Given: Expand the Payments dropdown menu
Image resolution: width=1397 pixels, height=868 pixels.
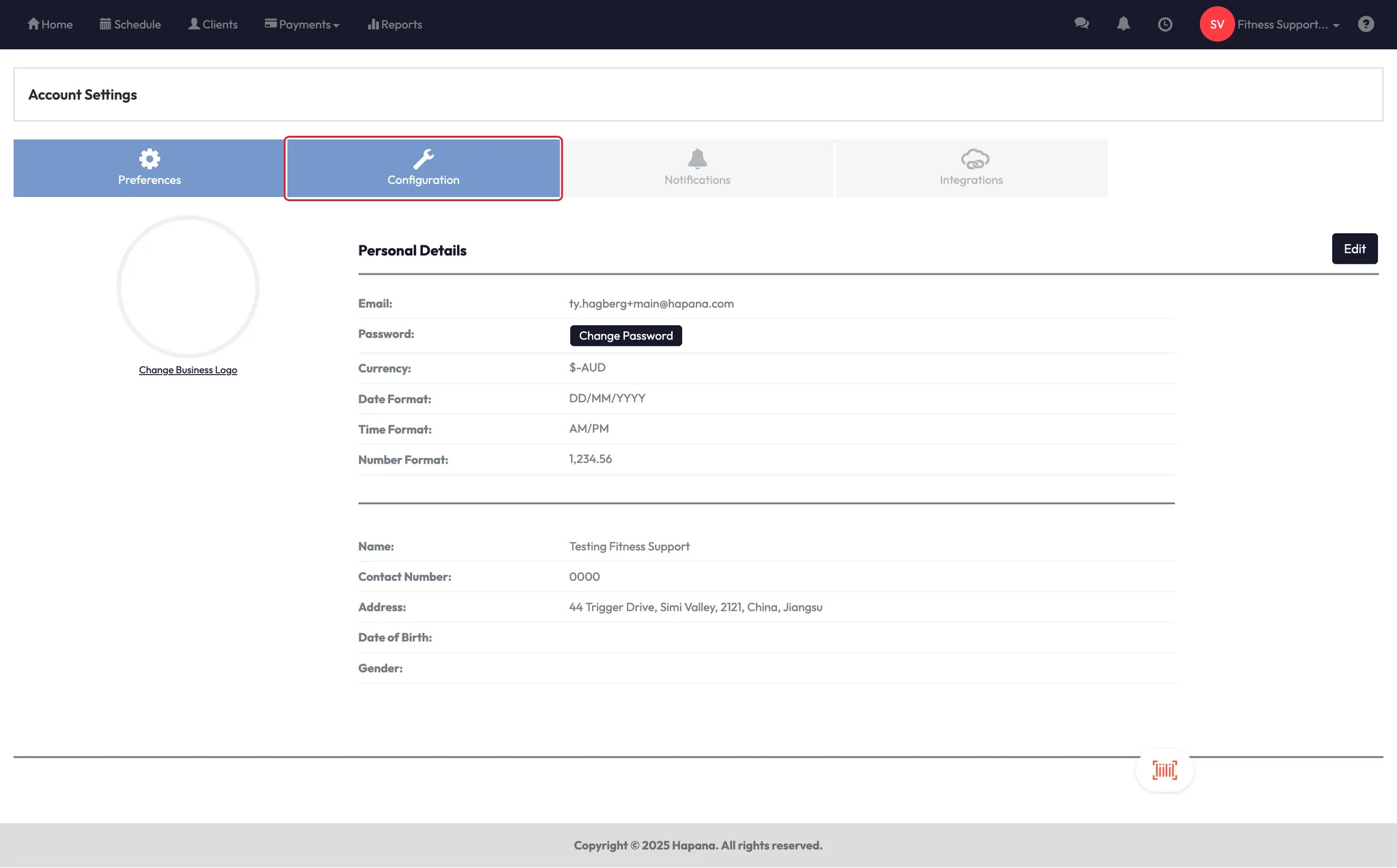Looking at the screenshot, I should (x=302, y=25).
